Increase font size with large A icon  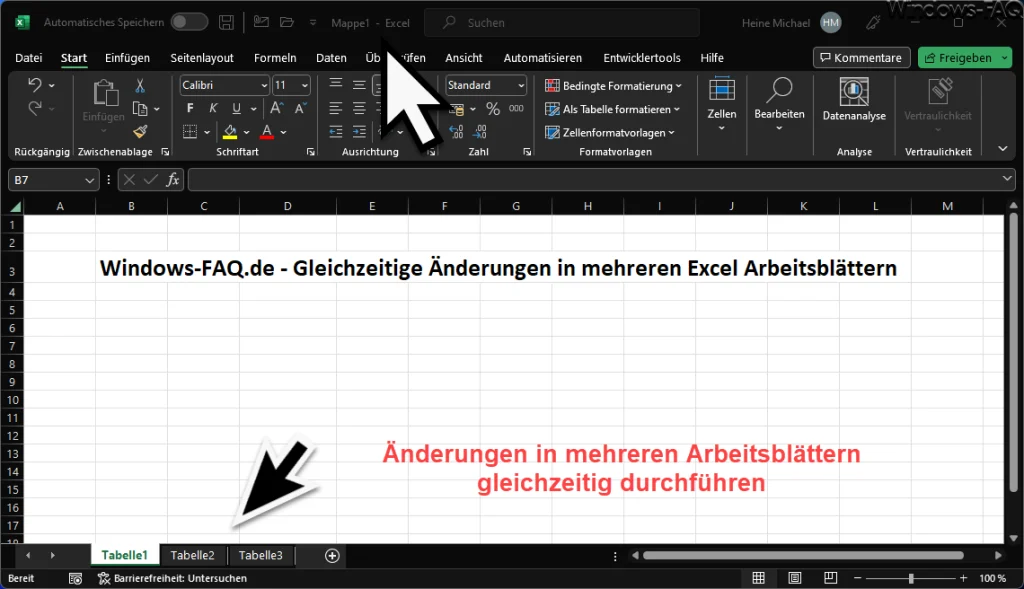276,108
